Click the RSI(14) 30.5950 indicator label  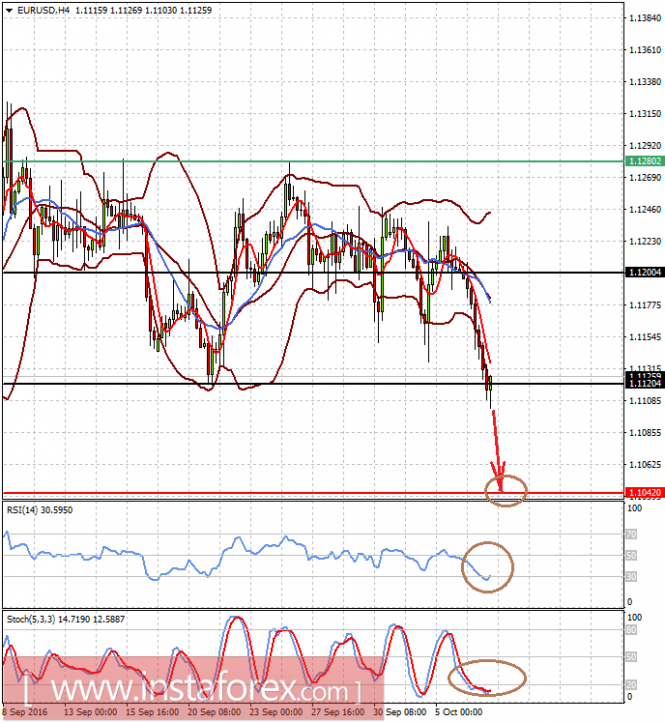40,510
